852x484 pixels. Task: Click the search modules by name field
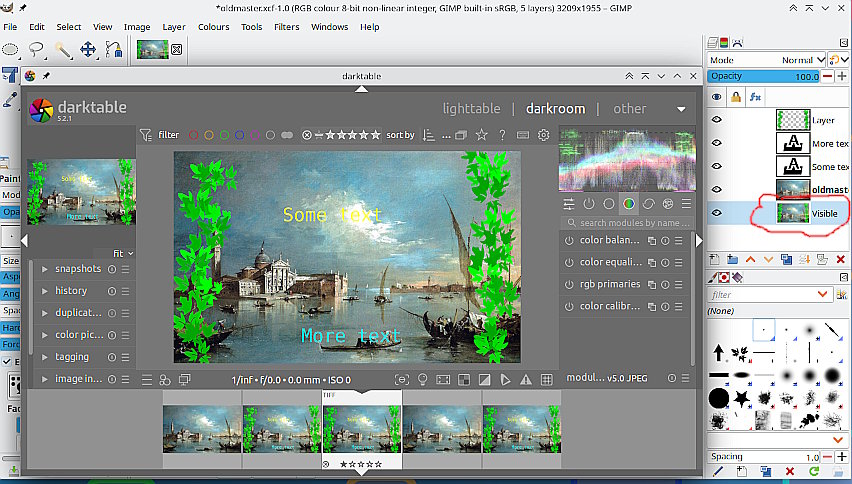(x=632, y=223)
